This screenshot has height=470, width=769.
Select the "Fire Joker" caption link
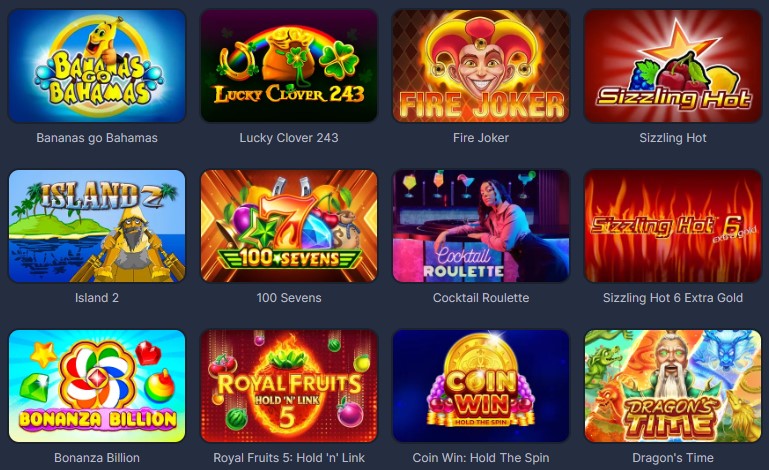click(481, 138)
